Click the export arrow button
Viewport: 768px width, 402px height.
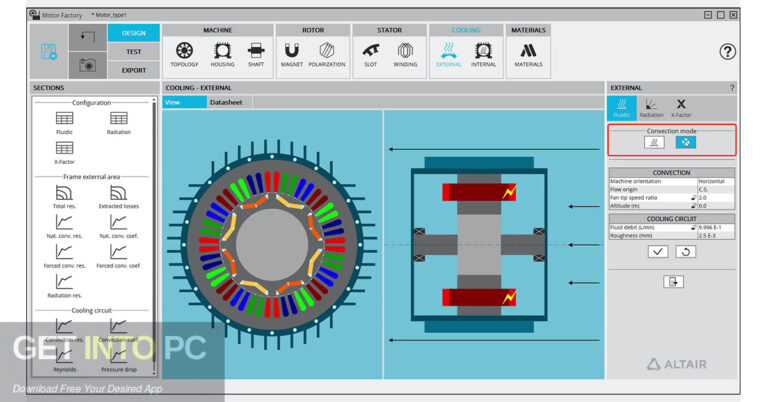click(673, 282)
